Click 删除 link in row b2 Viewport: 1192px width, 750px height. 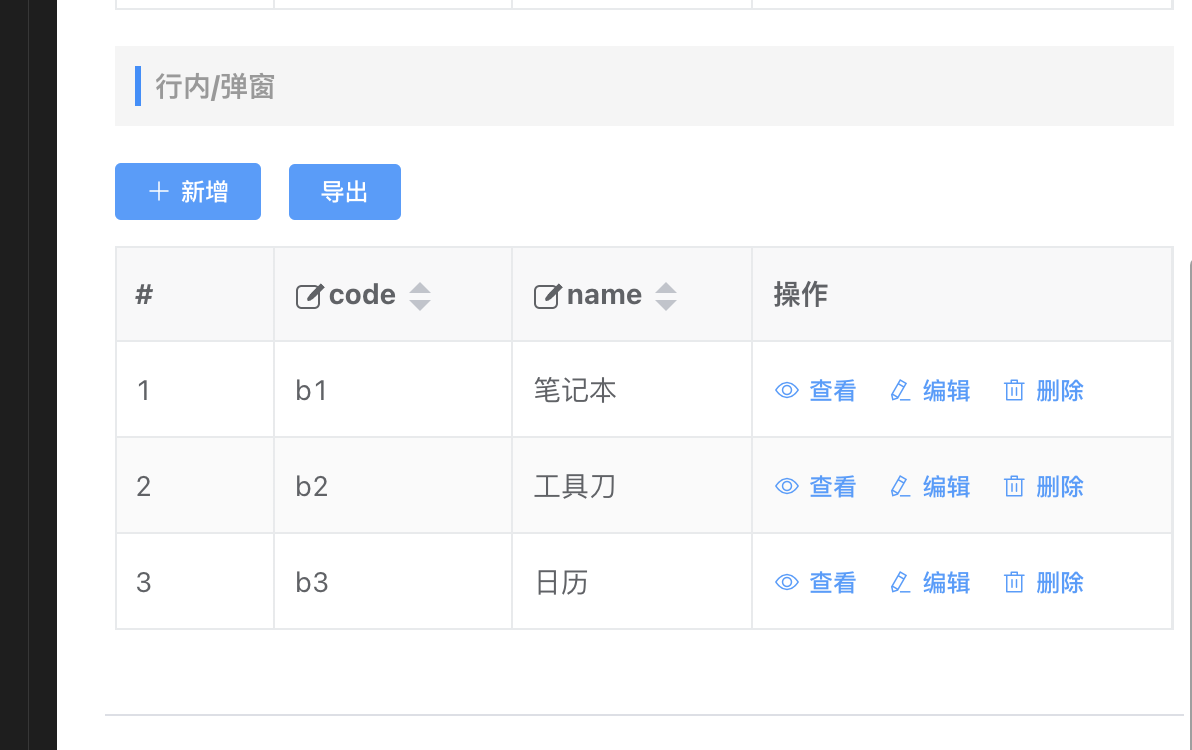coord(1060,486)
